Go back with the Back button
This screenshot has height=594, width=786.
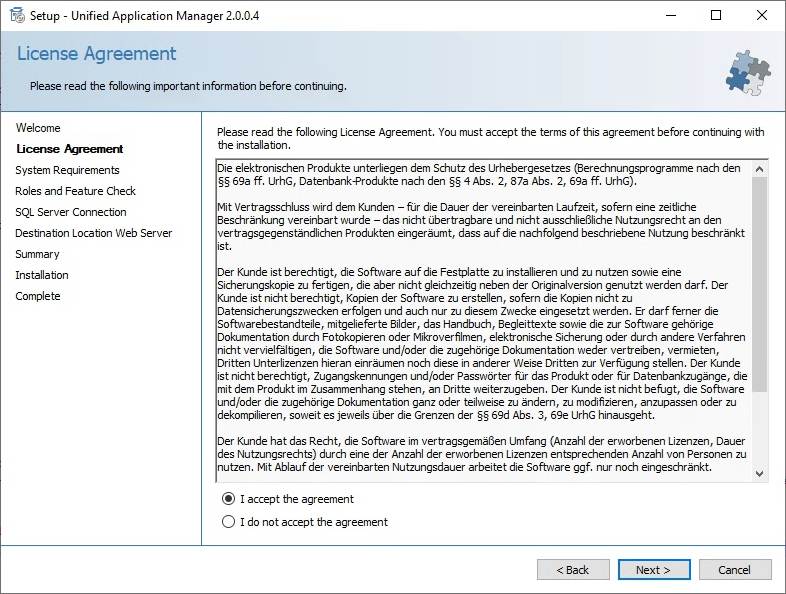pyautogui.click(x=573, y=570)
